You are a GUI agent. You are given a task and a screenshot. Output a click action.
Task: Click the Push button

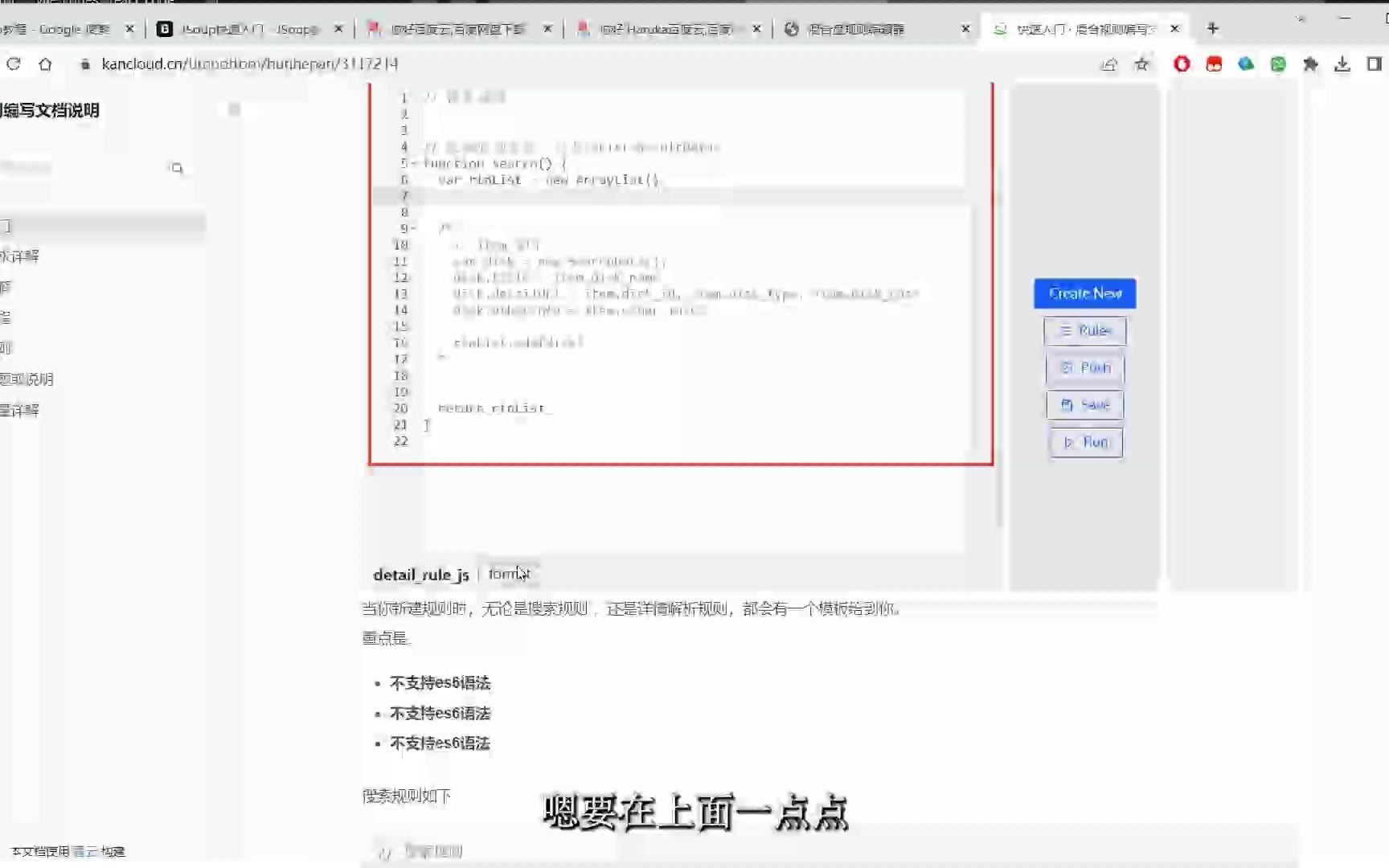coord(1085,367)
